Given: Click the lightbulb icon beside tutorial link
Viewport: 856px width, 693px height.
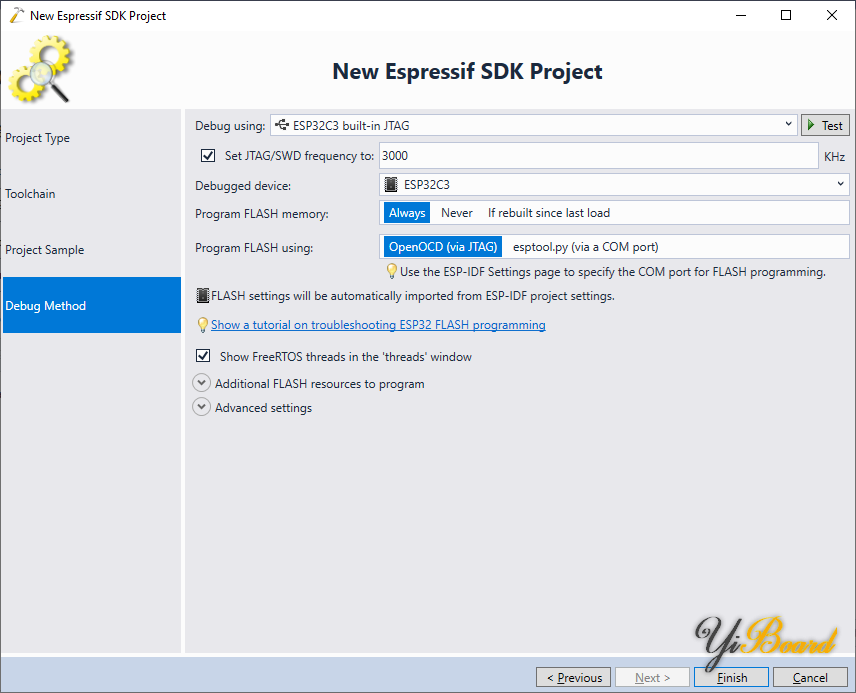Looking at the screenshot, I should [x=203, y=325].
